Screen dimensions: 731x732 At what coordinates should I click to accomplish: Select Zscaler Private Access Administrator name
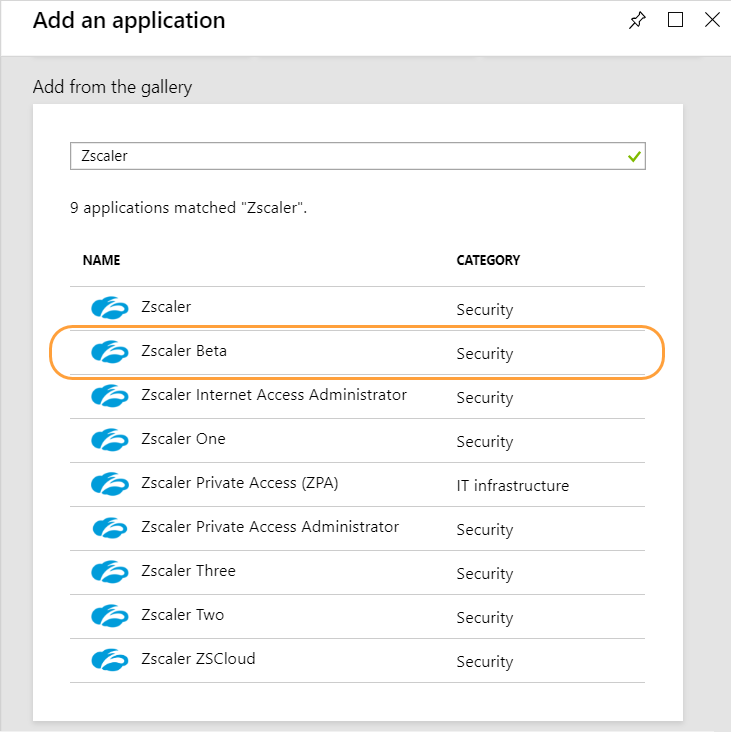(270, 527)
